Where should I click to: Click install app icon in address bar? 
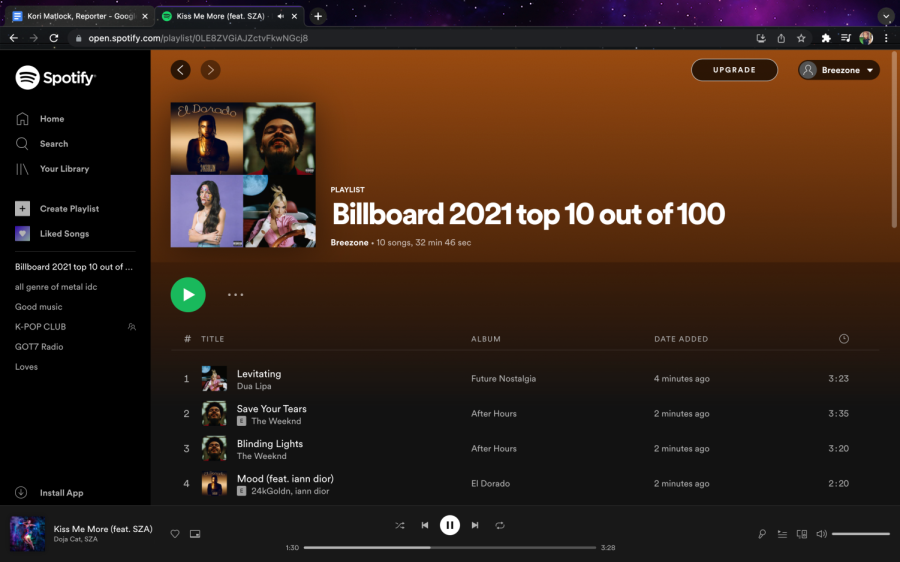coord(761,38)
